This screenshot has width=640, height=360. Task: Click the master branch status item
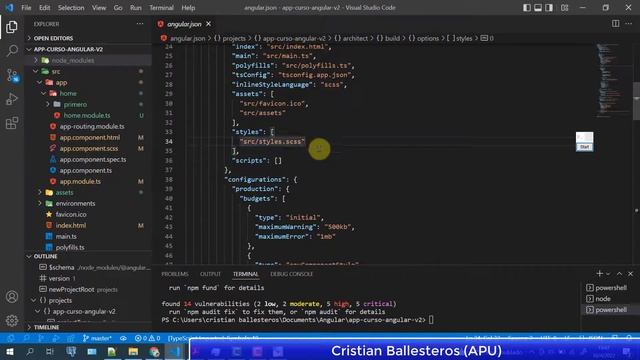pyautogui.click(x=97, y=338)
